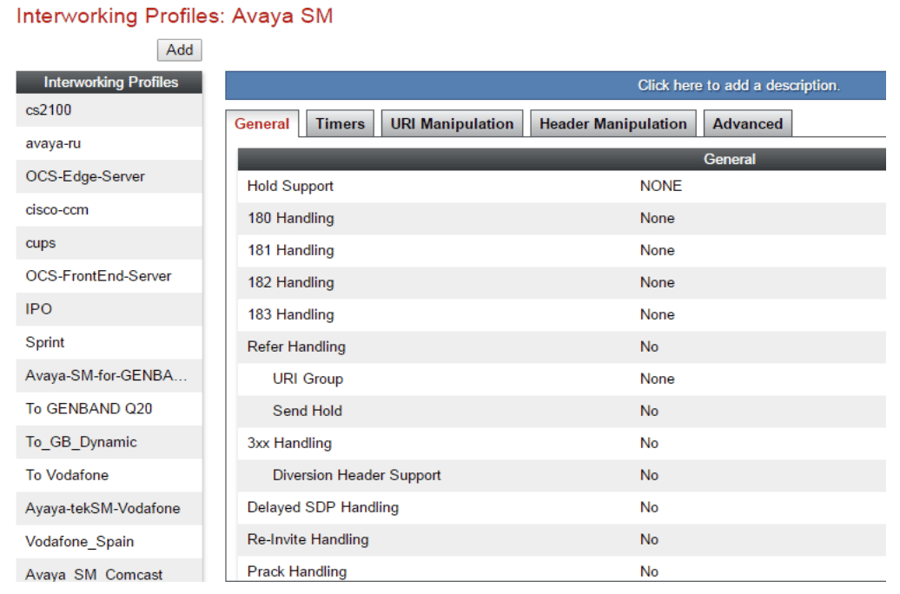Image resolution: width=900 pixels, height=594 pixels.
Task: Click the None value for 183 Handling
Action: click(x=657, y=315)
